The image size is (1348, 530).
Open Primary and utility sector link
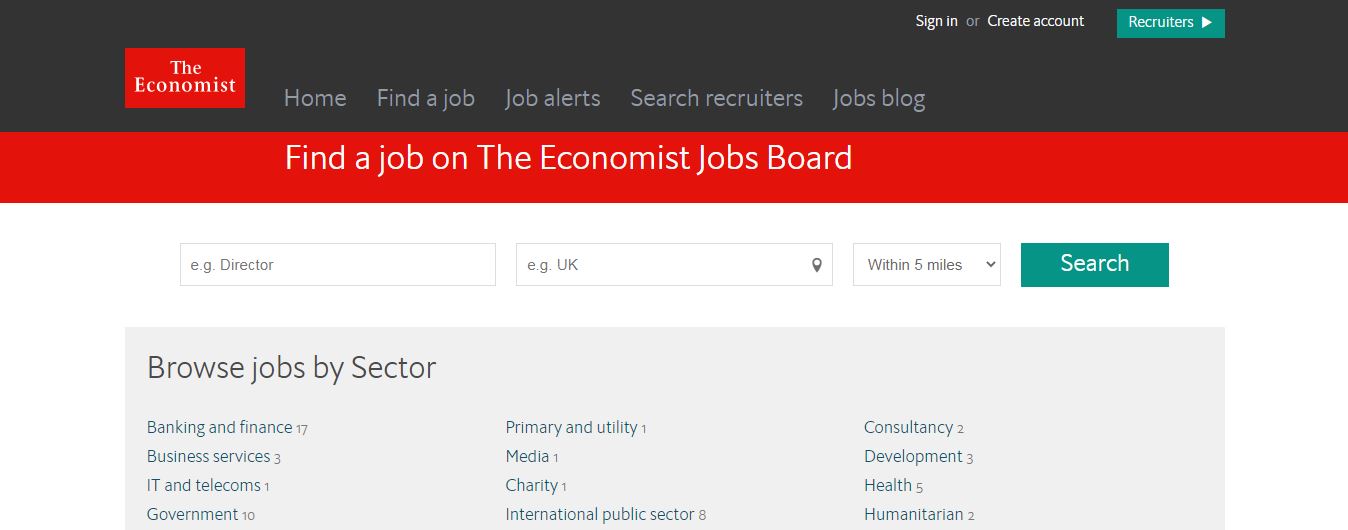[x=571, y=427]
